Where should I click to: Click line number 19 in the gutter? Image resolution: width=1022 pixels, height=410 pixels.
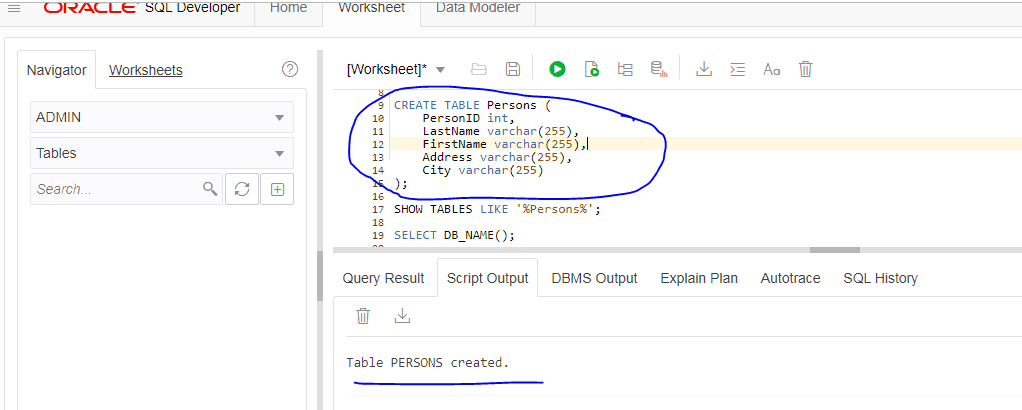tap(378, 235)
